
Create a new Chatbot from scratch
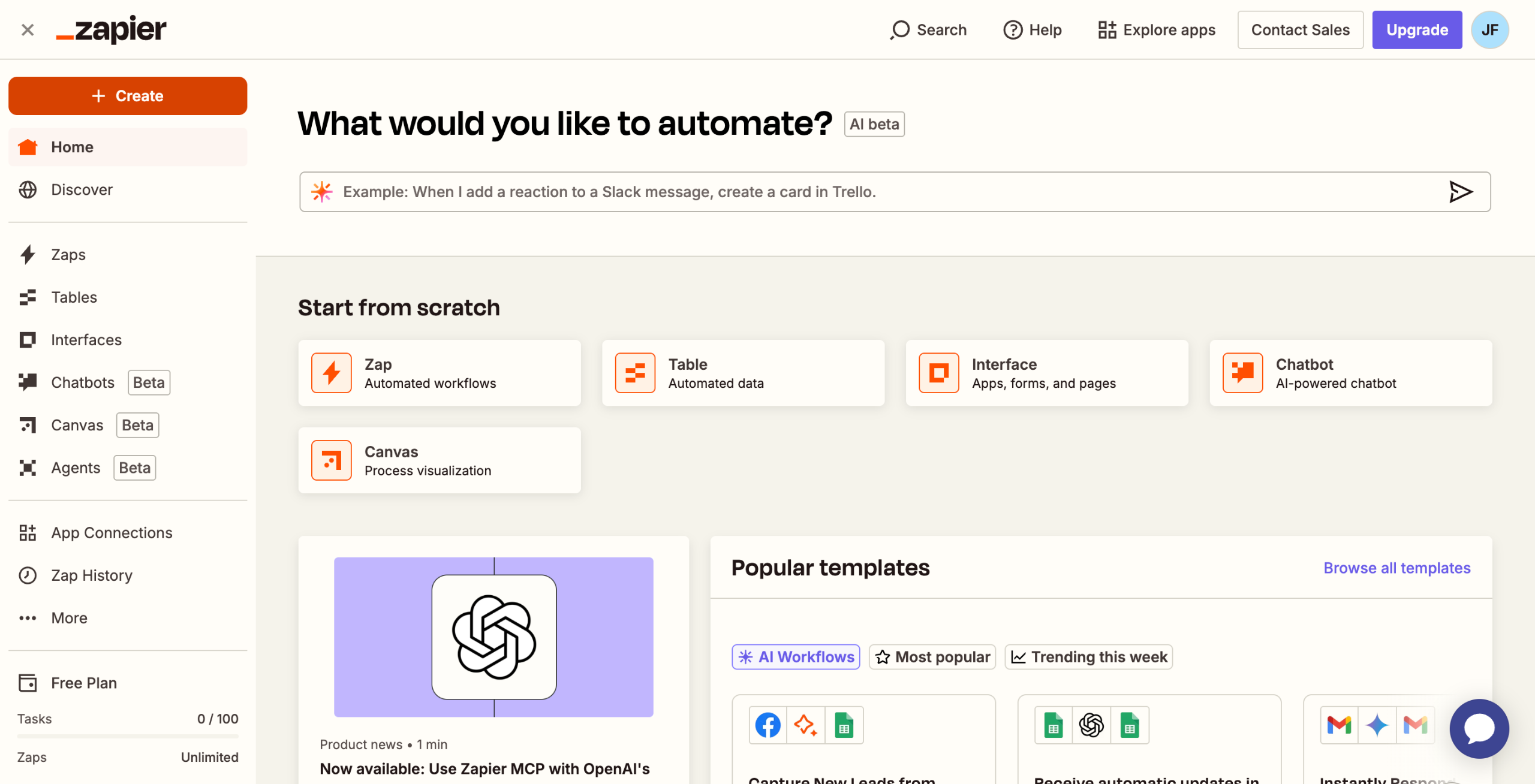(x=1351, y=373)
